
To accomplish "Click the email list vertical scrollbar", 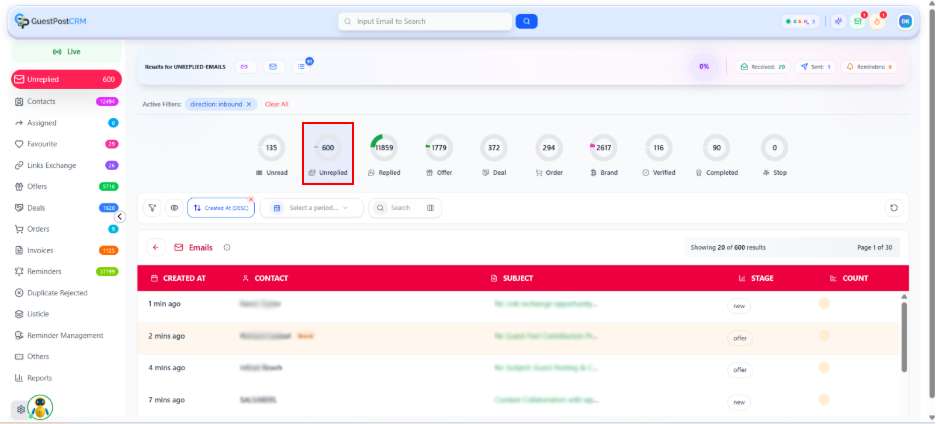I will click(904, 337).
